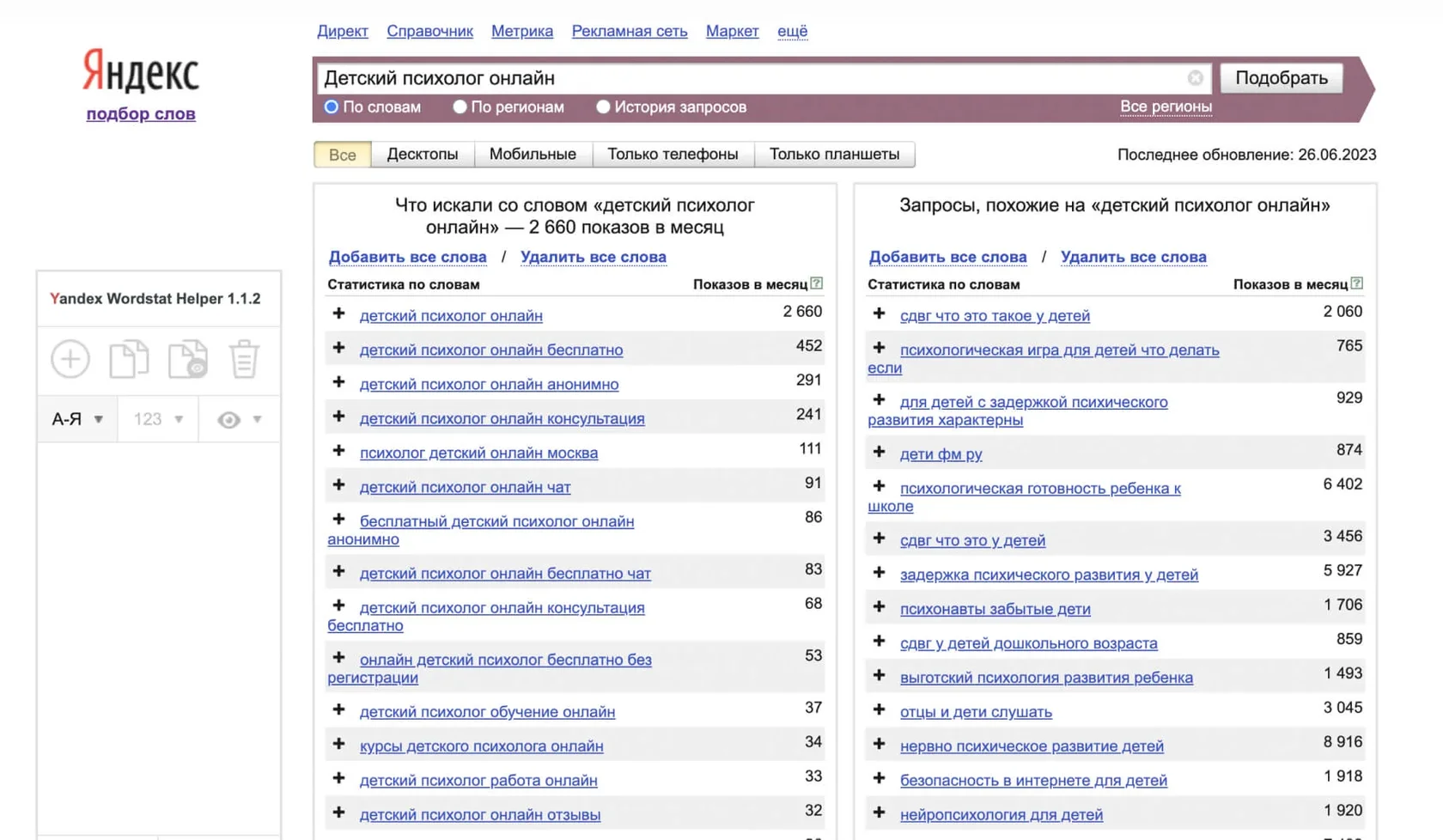Clear the search field with the X icon
The image size is (1443, 840).
coord(1195,78)
